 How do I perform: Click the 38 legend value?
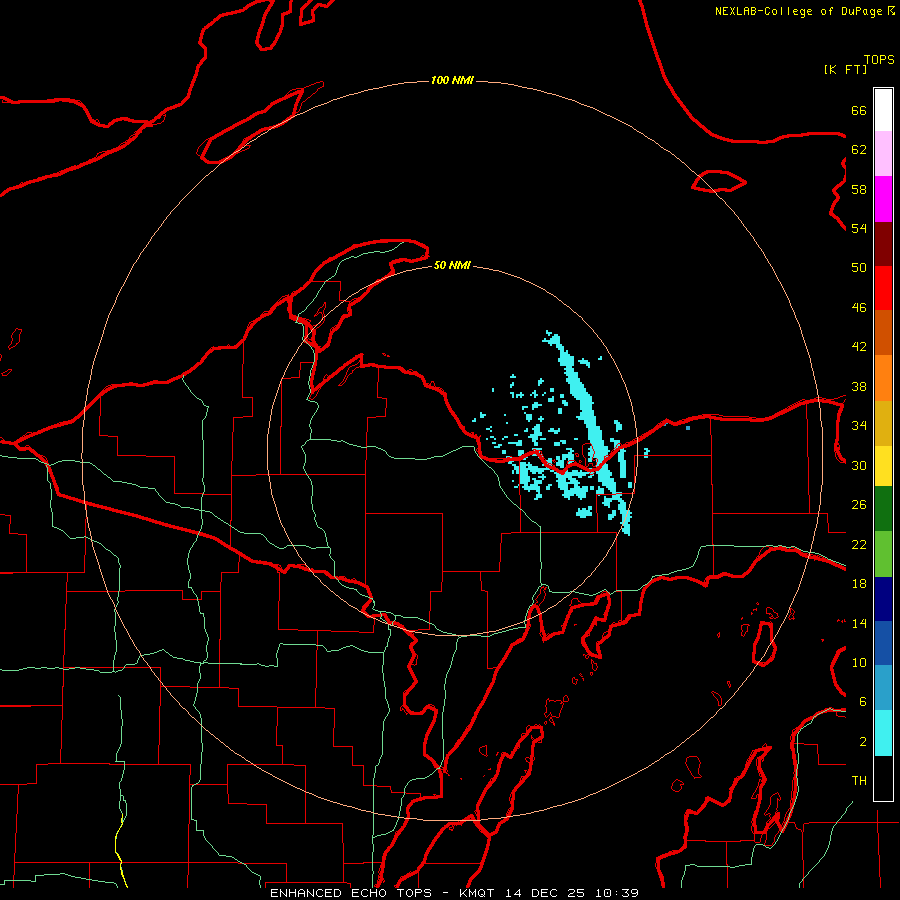click(859, 386)
